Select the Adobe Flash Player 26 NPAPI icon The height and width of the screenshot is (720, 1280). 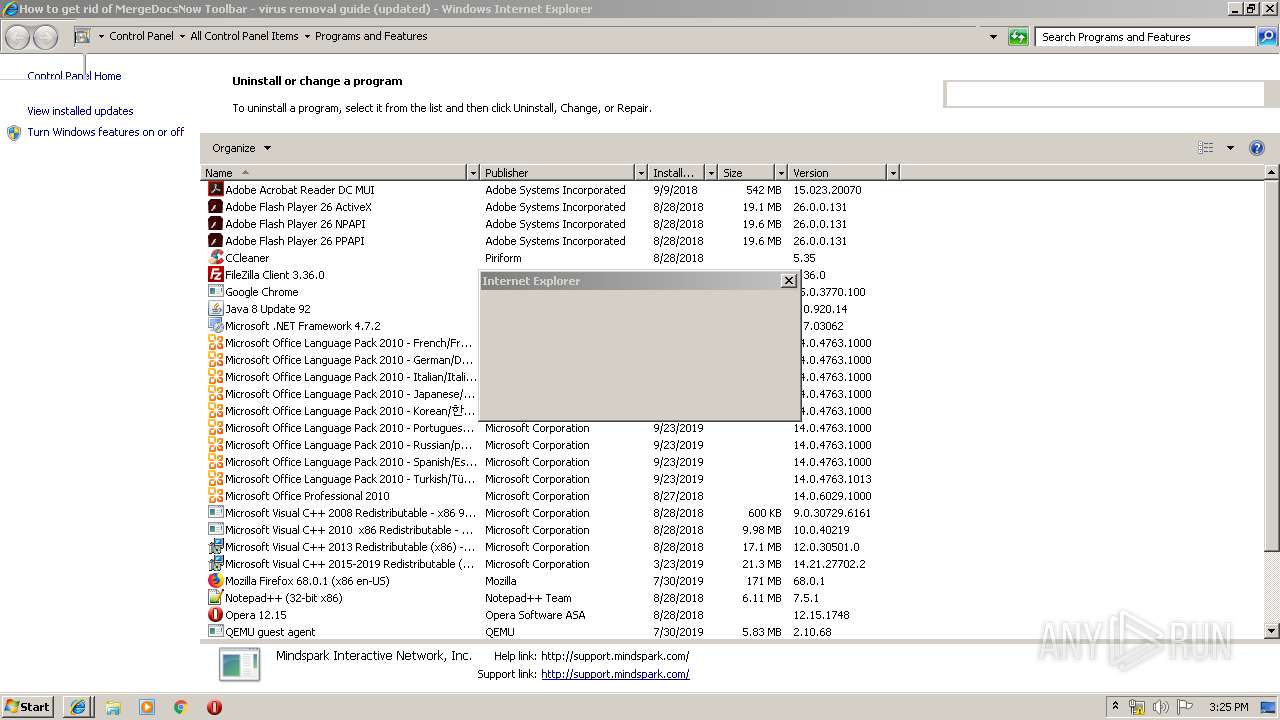point(215,223)
